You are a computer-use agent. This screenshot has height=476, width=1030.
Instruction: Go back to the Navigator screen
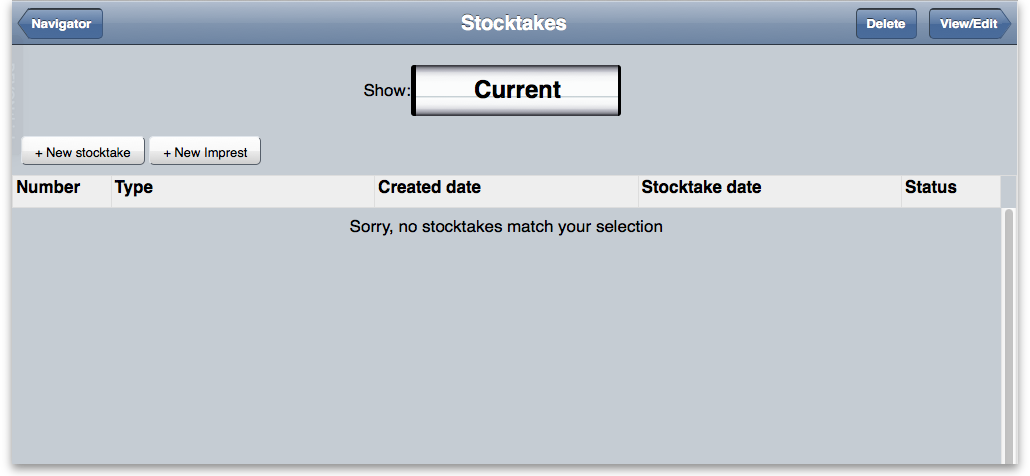61,23
